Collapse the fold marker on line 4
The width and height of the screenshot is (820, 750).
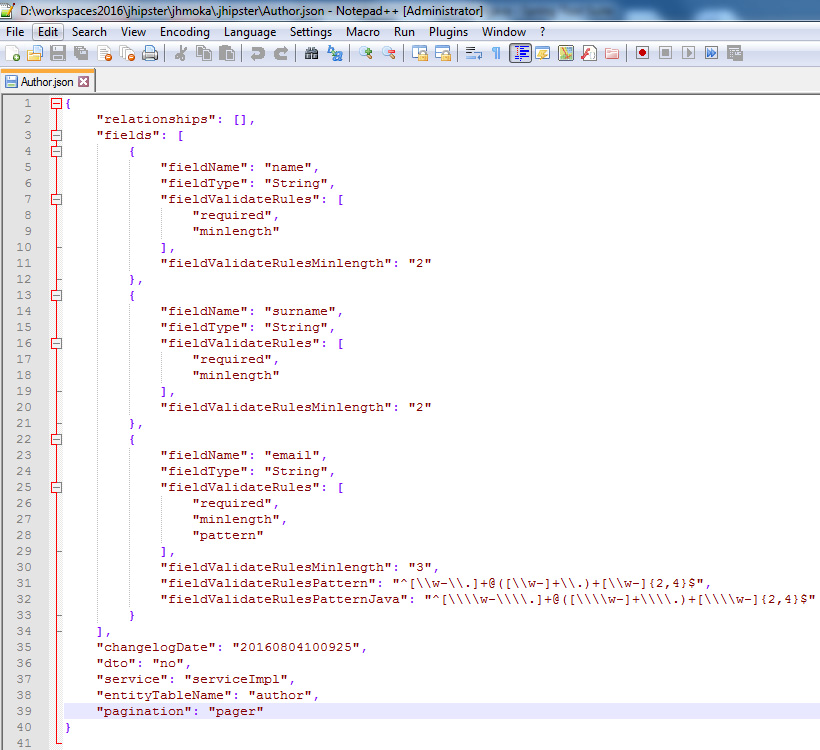point(56,152)
